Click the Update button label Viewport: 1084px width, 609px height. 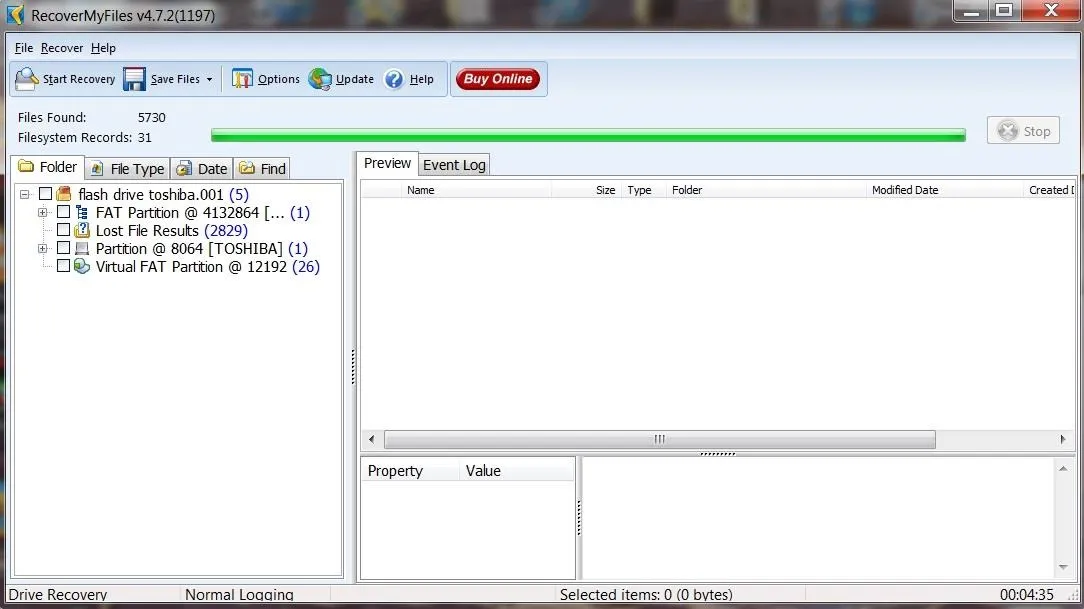(x=355, y=79)
